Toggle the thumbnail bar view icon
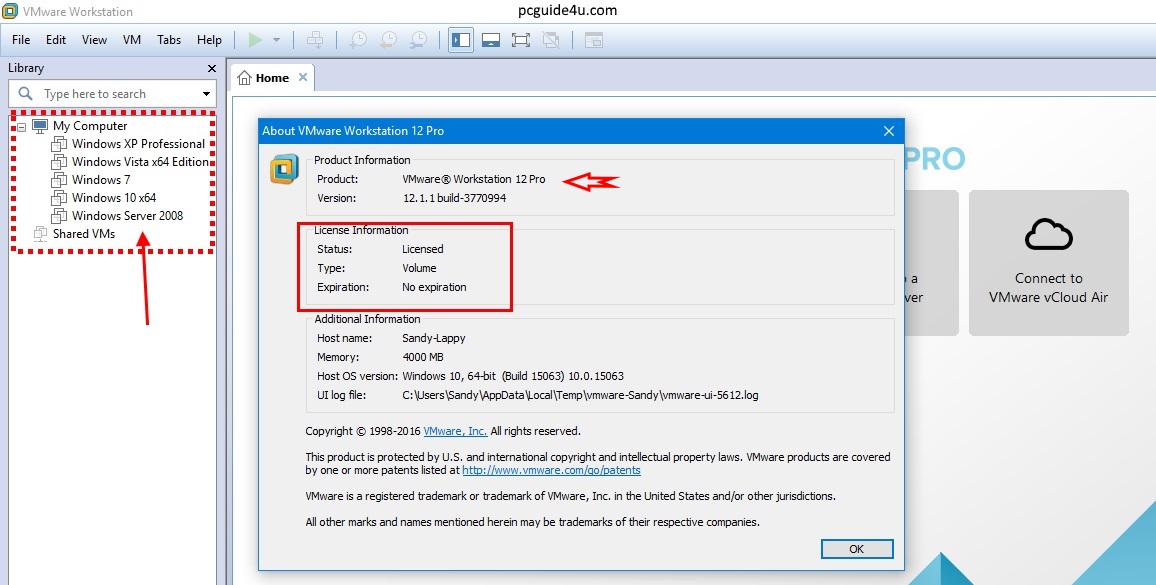This screenshot has height=585, width=1156. (x=490, y=40)
